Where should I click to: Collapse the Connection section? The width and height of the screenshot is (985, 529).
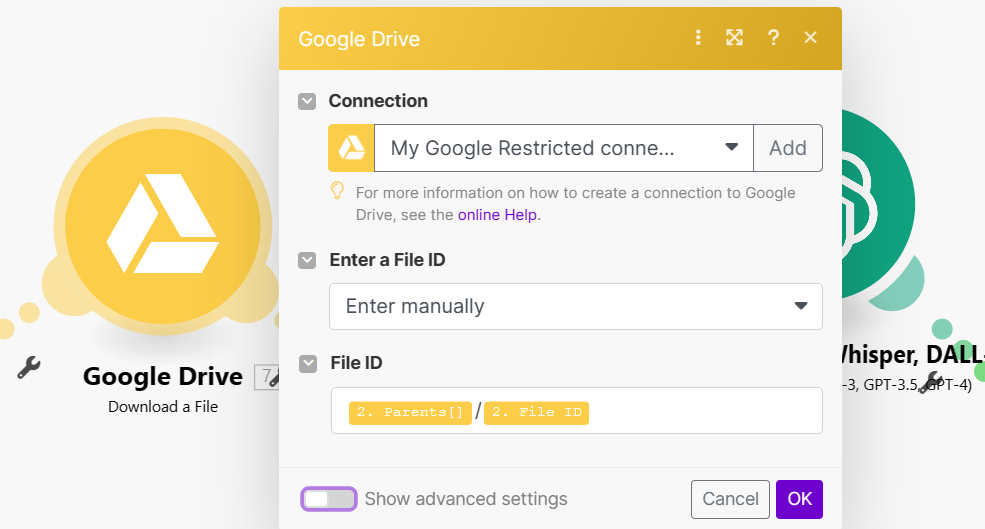[307, 101]
